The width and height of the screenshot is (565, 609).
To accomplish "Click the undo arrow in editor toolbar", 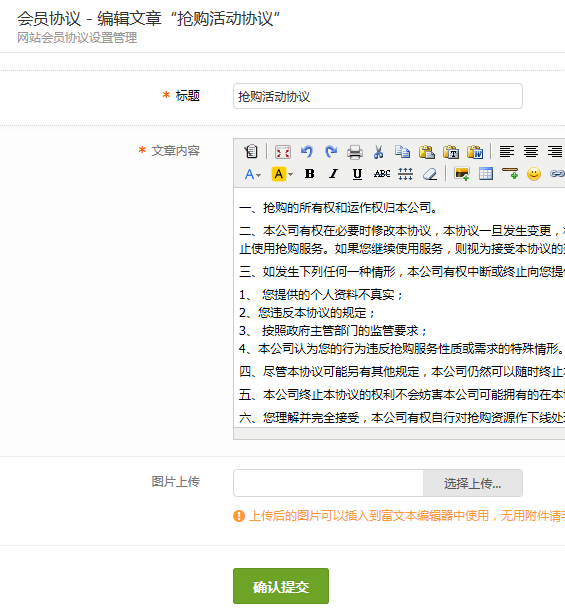I will (307, 151).
